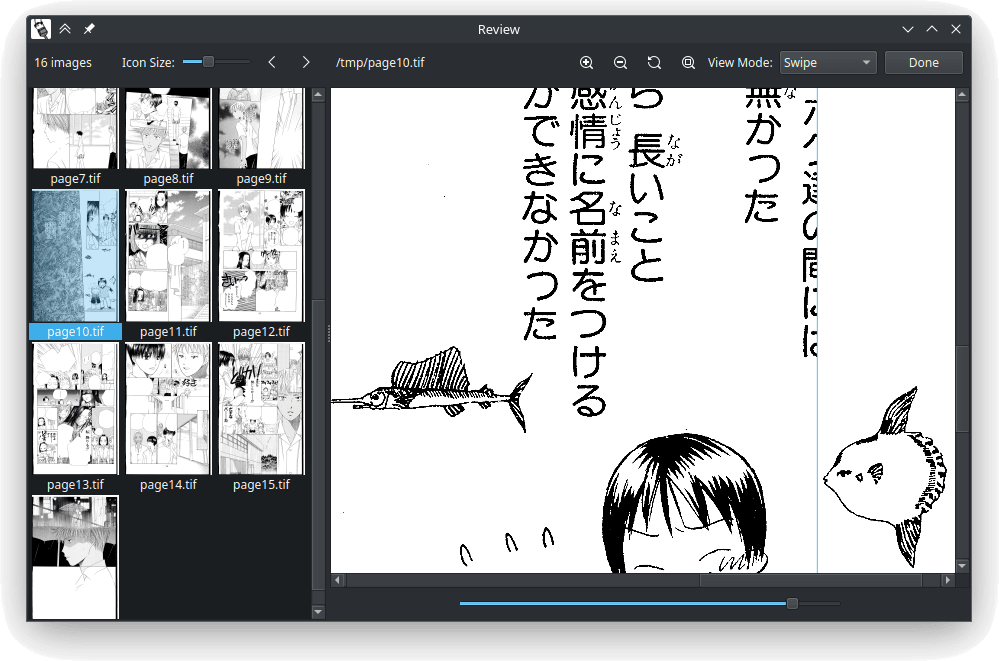The height and width of the screenshot is (661, 999).
Task: Select the page13.tif thumbnail
Action: (75, 409)
